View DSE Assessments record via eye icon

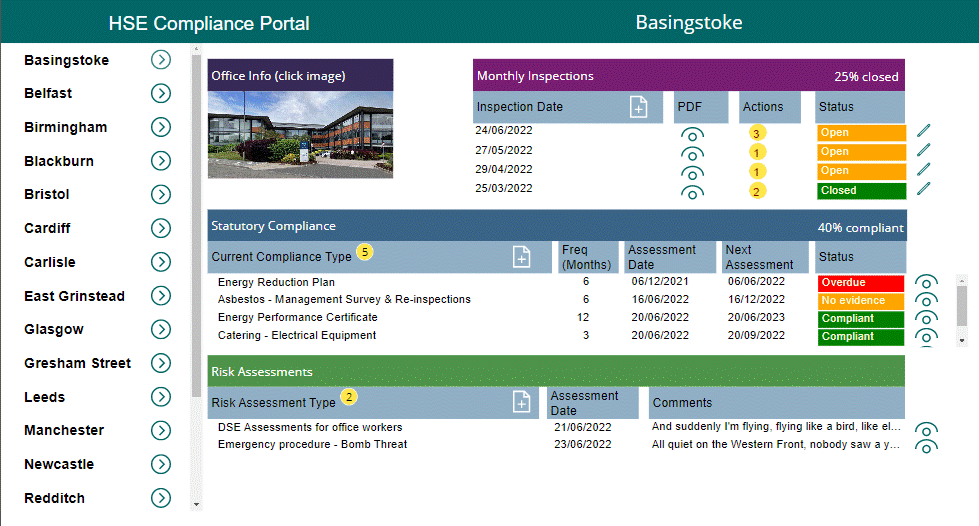pos(926,430)
